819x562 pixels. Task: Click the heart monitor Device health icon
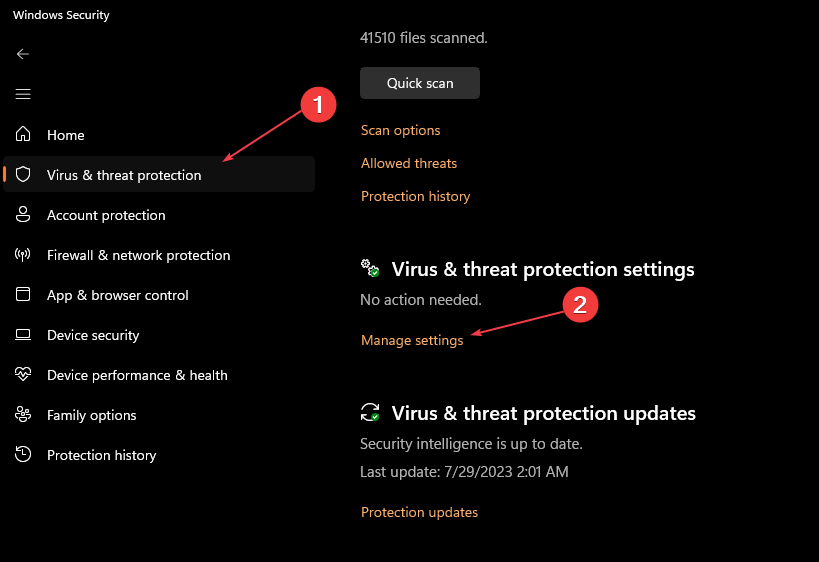pyautogui.click(x=23, y=374)
